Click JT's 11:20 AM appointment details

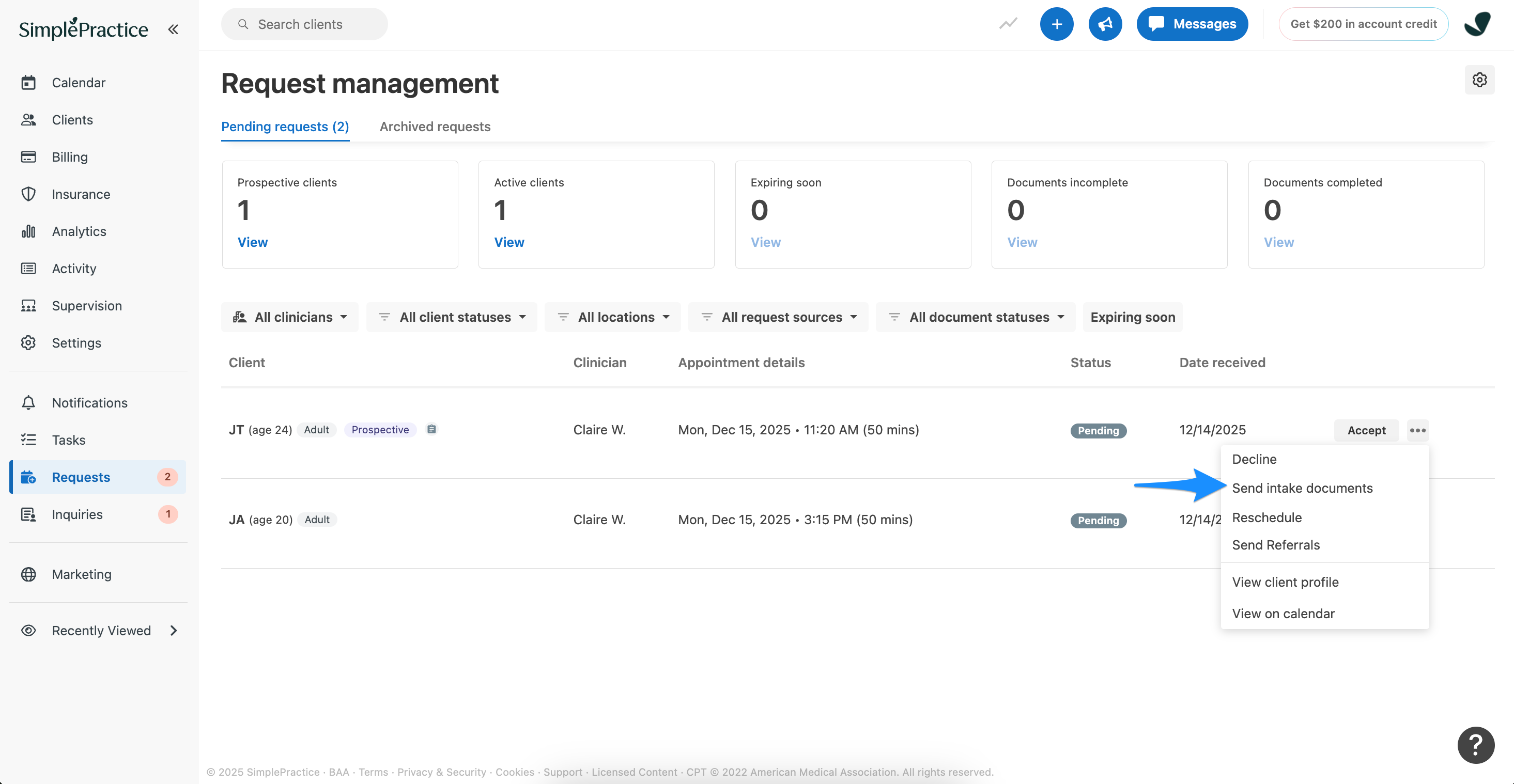point(798,430)
